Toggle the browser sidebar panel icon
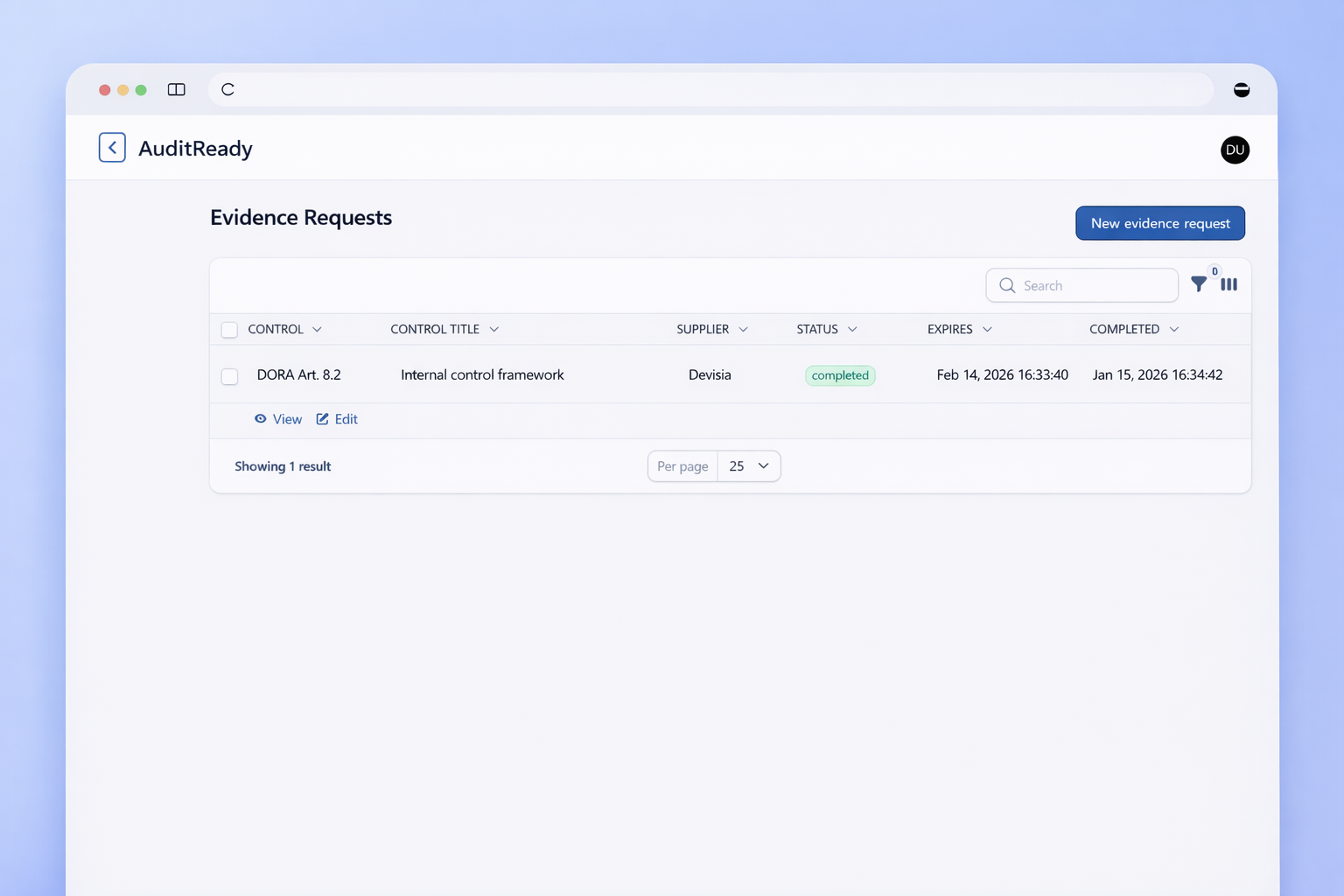 click(x=176, y=89)
